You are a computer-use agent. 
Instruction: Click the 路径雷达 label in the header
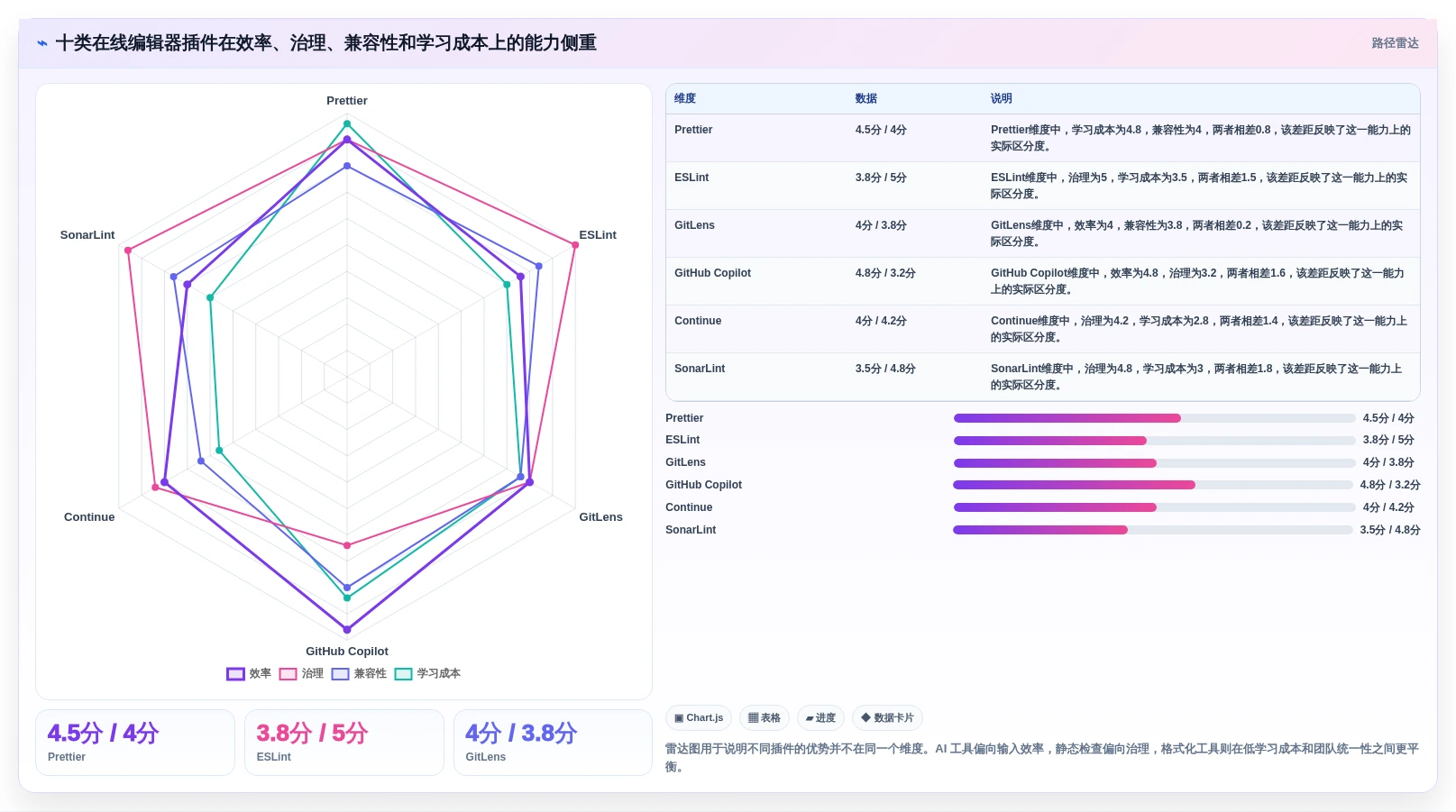click(1395, 43)
